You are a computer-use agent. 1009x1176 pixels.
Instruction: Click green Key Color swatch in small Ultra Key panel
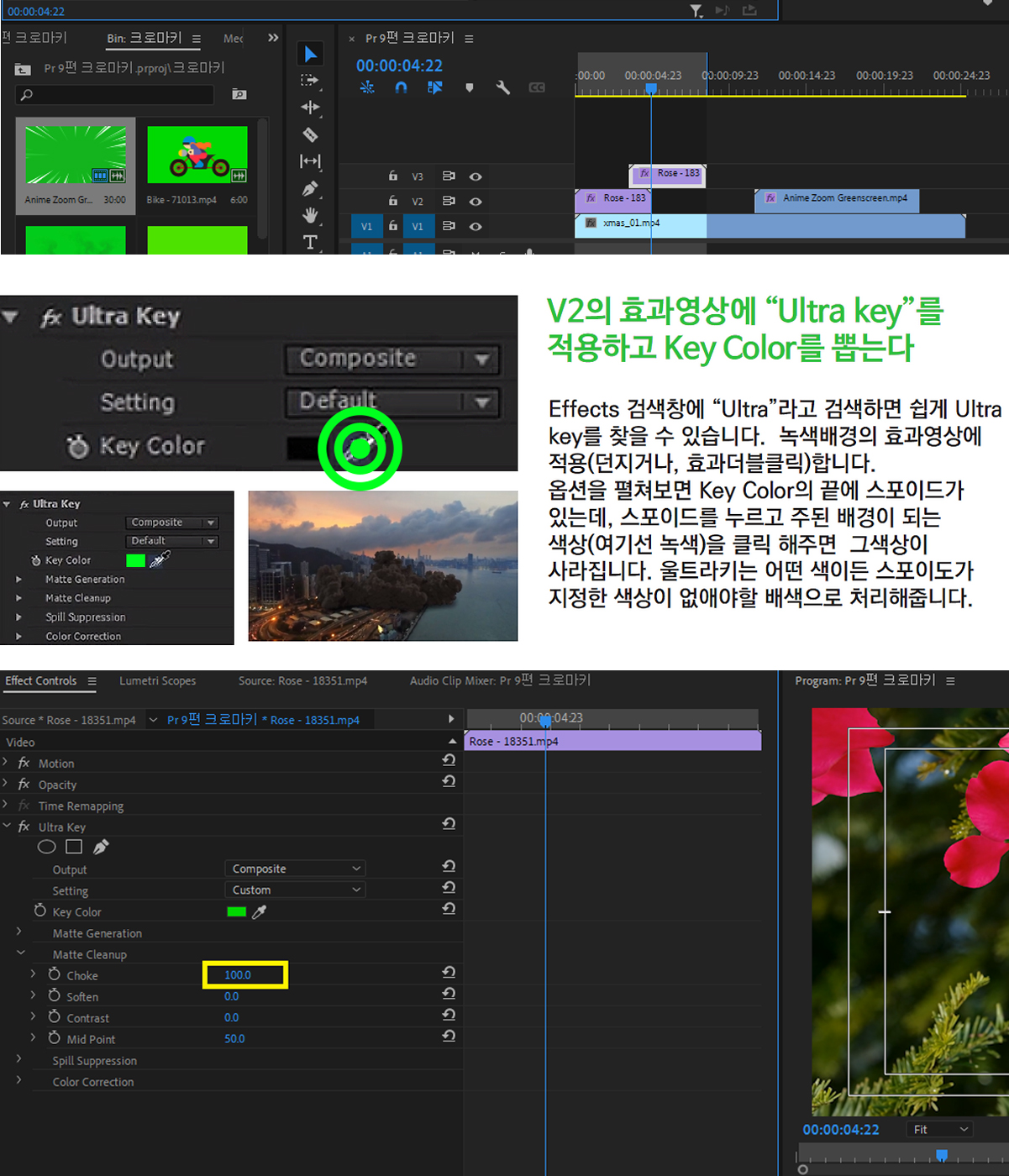coord(135,560)
